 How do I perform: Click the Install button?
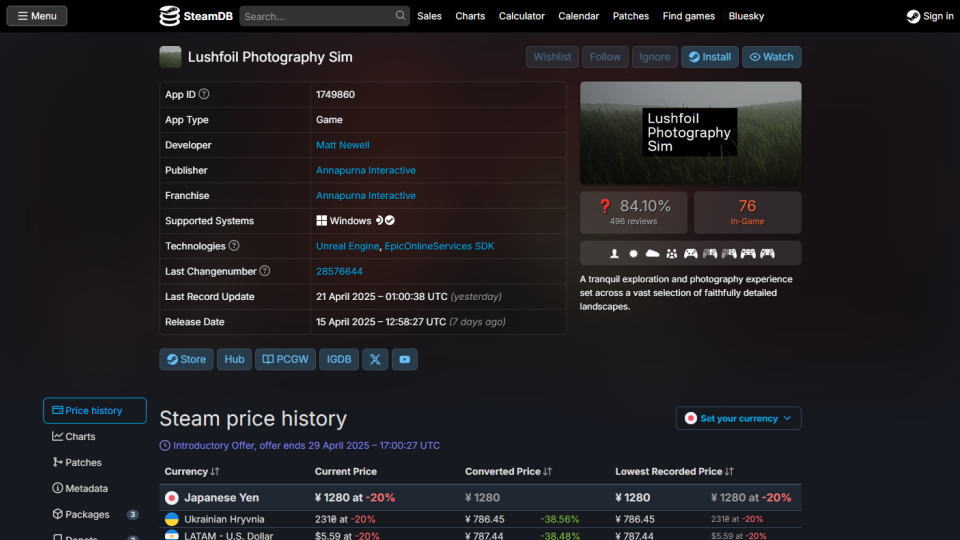[x=710, y=57]
